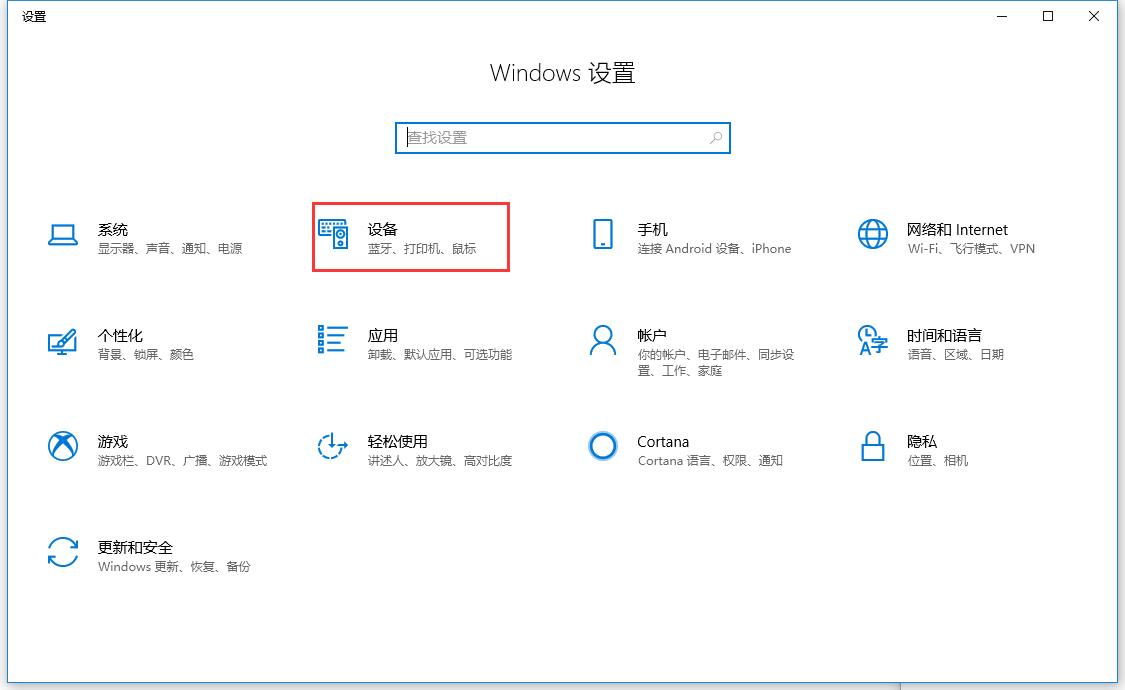Go to 个性化 heading
The height and width of the screenshot is (690, 1125).
[x=120, y=336]
